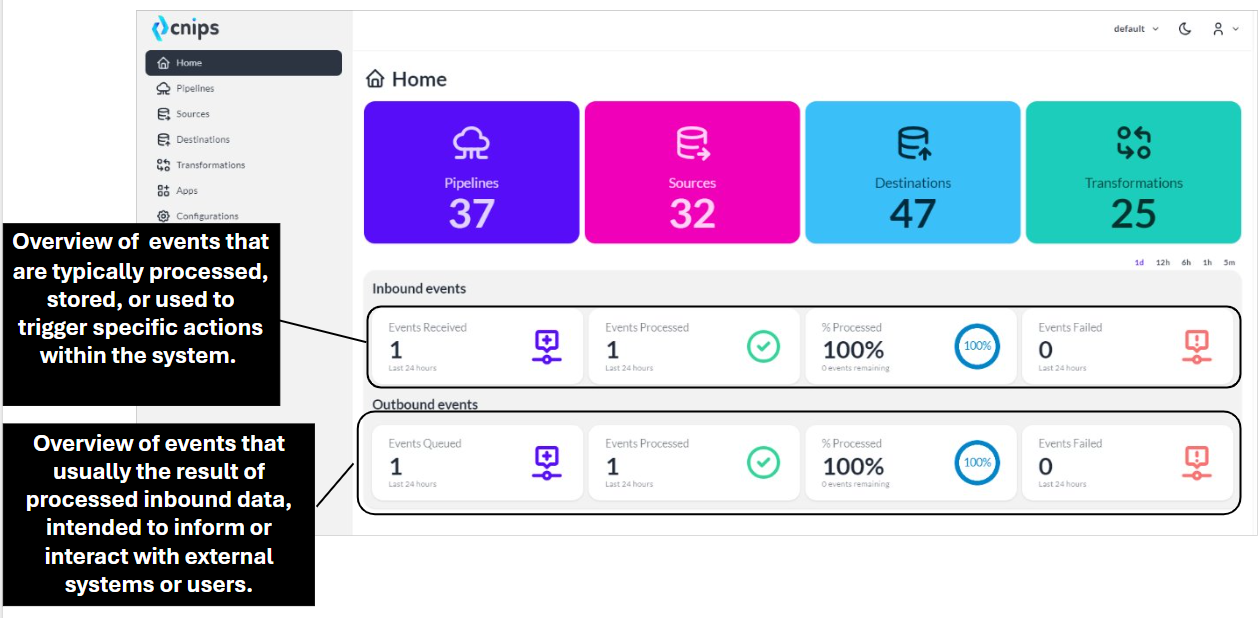Click the Apps sidebar grid icon
Screen dimensions: 1258x618
[x=163, y=190]
